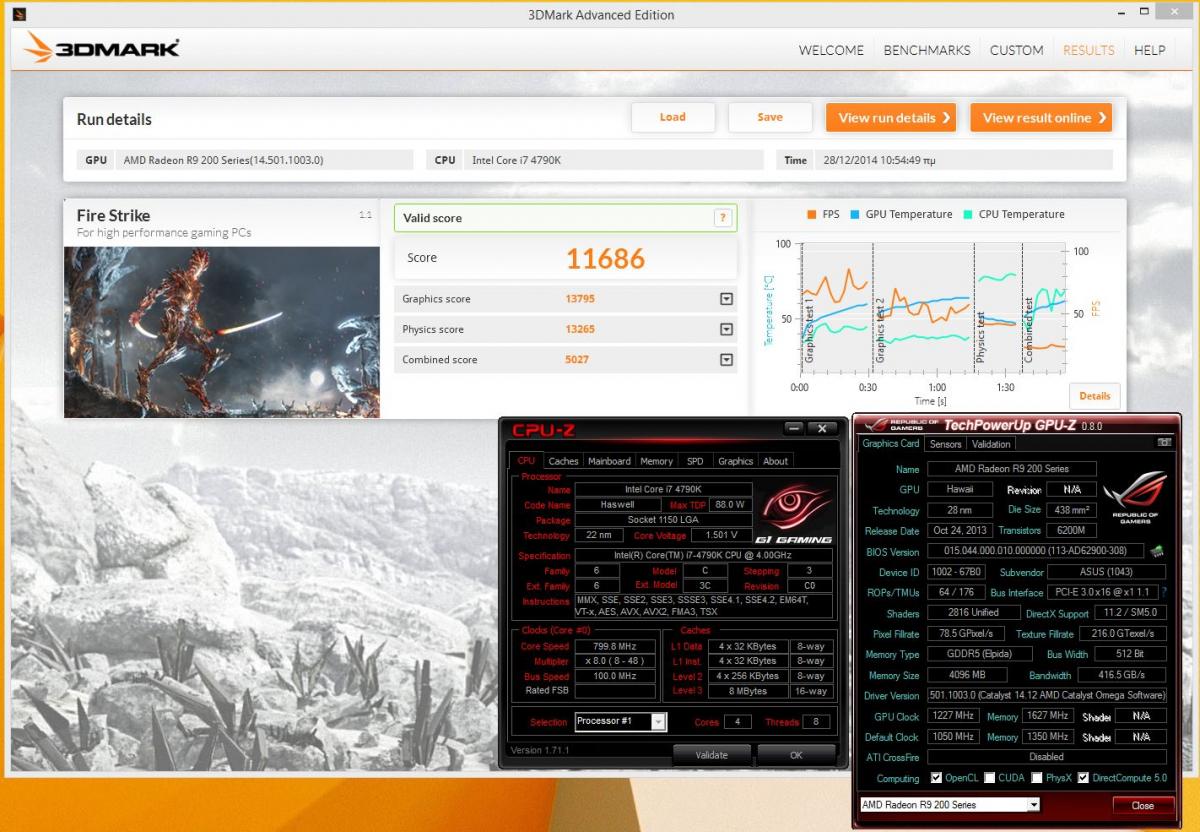Open the CPU-Z About tab

[776, 461]
